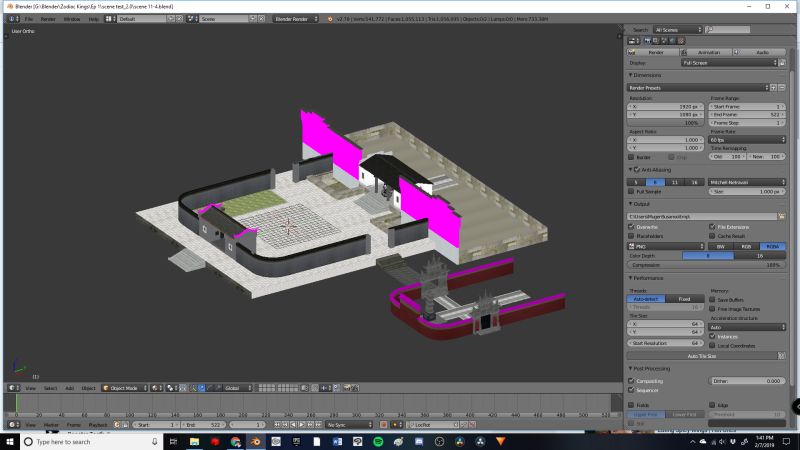This screenshot has width=800, height=450.
Task: Open the Object Mode selector
Action: [125, 388]
